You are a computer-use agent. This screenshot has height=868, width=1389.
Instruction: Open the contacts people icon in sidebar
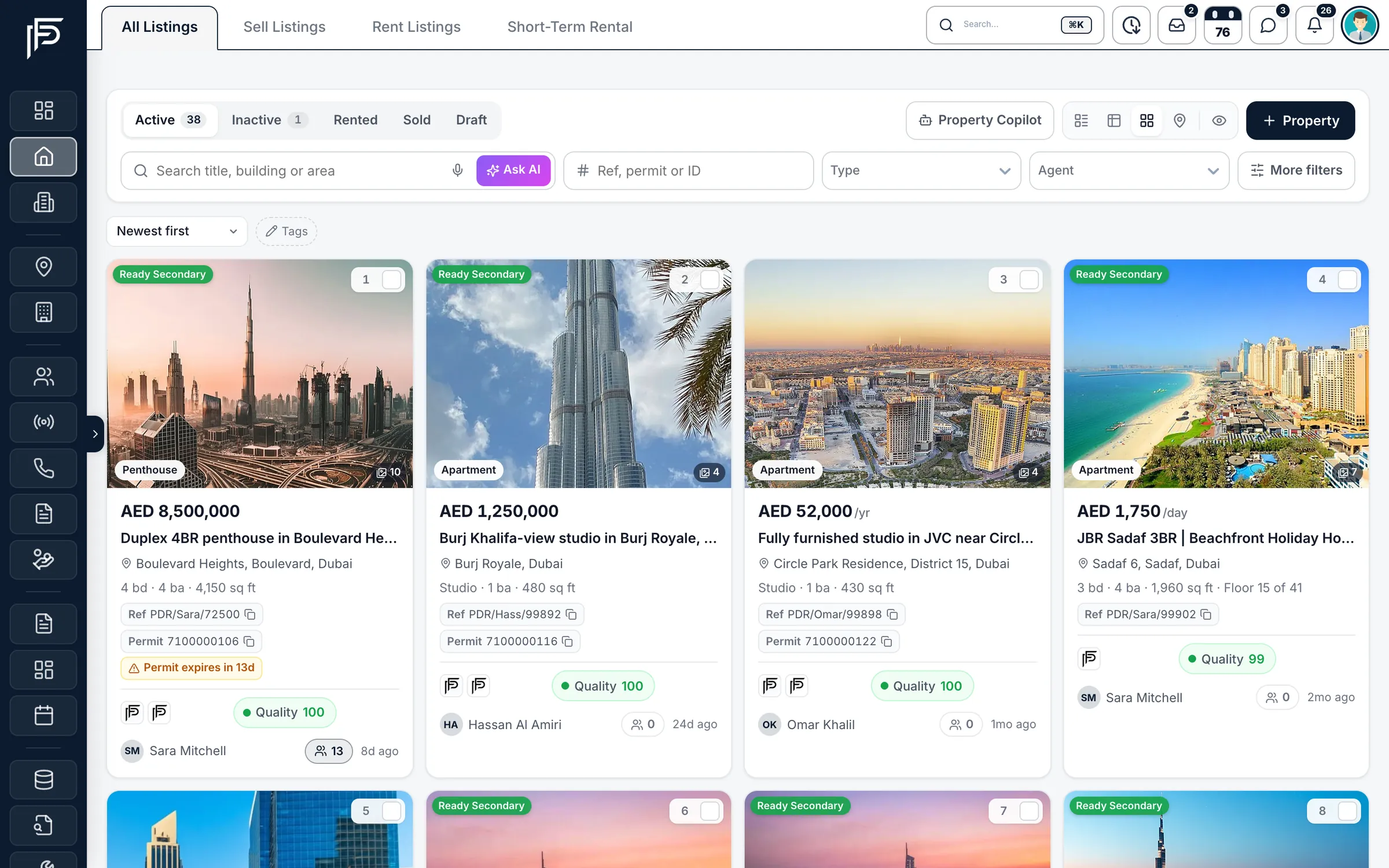tap(43, 376)
